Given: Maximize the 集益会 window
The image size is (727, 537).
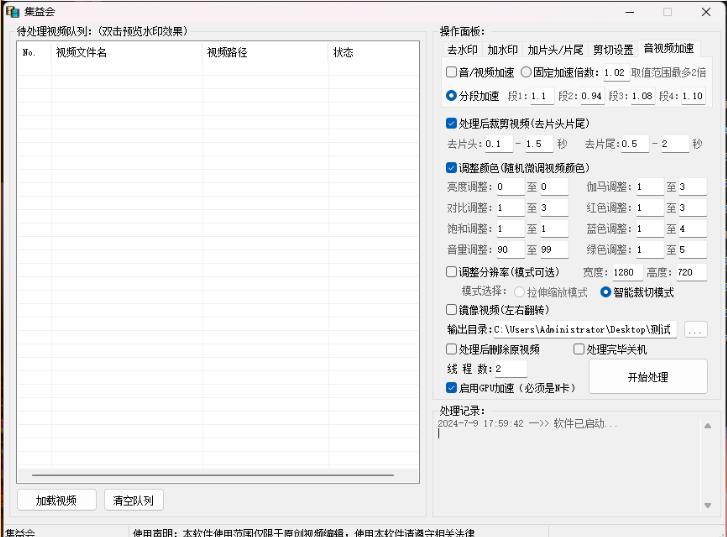Looking at the screenshot, I should pyautogui.click(x=667, y=12).
